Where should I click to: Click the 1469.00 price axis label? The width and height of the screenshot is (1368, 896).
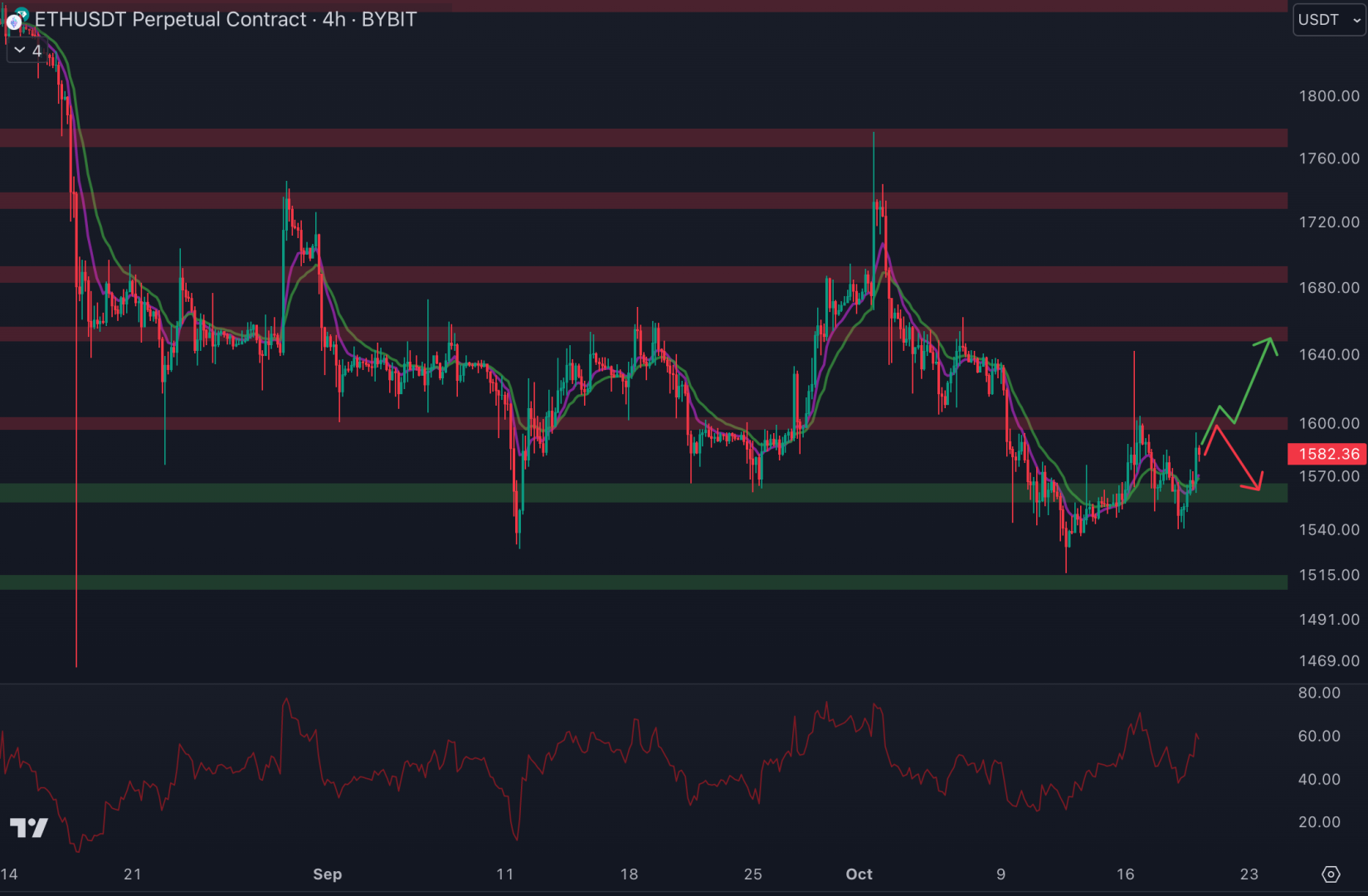[1329, 661]
